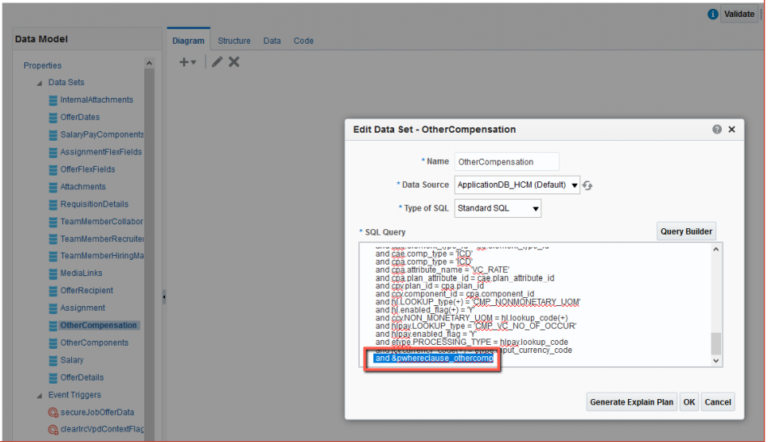
Task: Switch to the Structure tab
Action: pos(233,41)
